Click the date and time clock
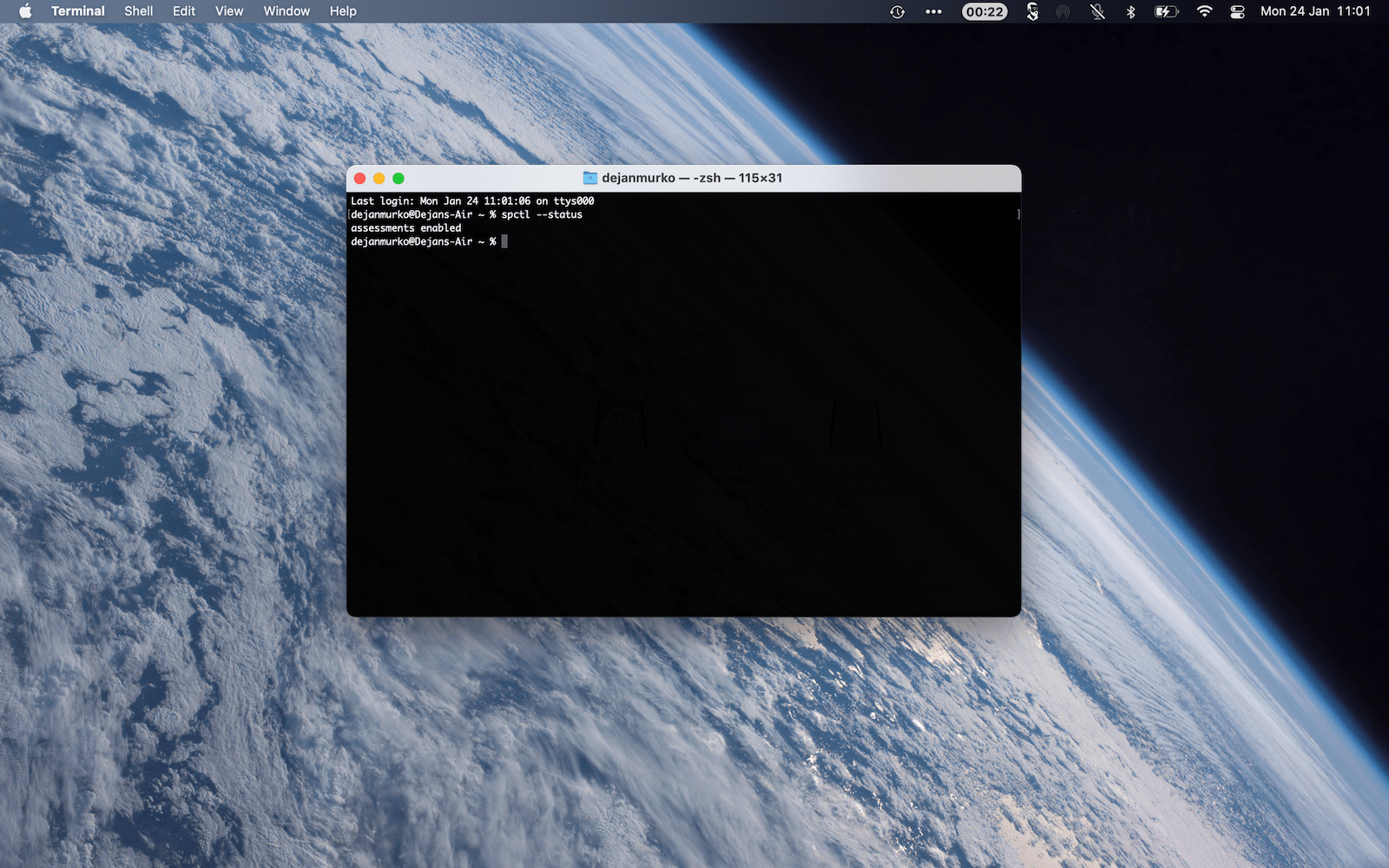Screen dimensions: 1389x868 click(x=1314, y=11)
